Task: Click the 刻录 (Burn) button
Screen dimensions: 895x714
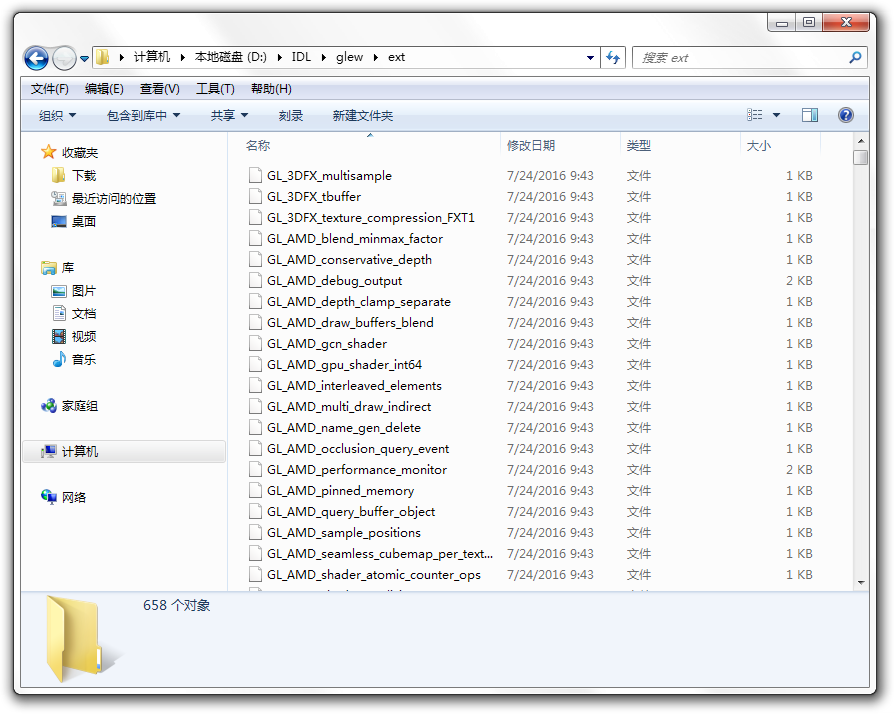Action: coord(291,116)
